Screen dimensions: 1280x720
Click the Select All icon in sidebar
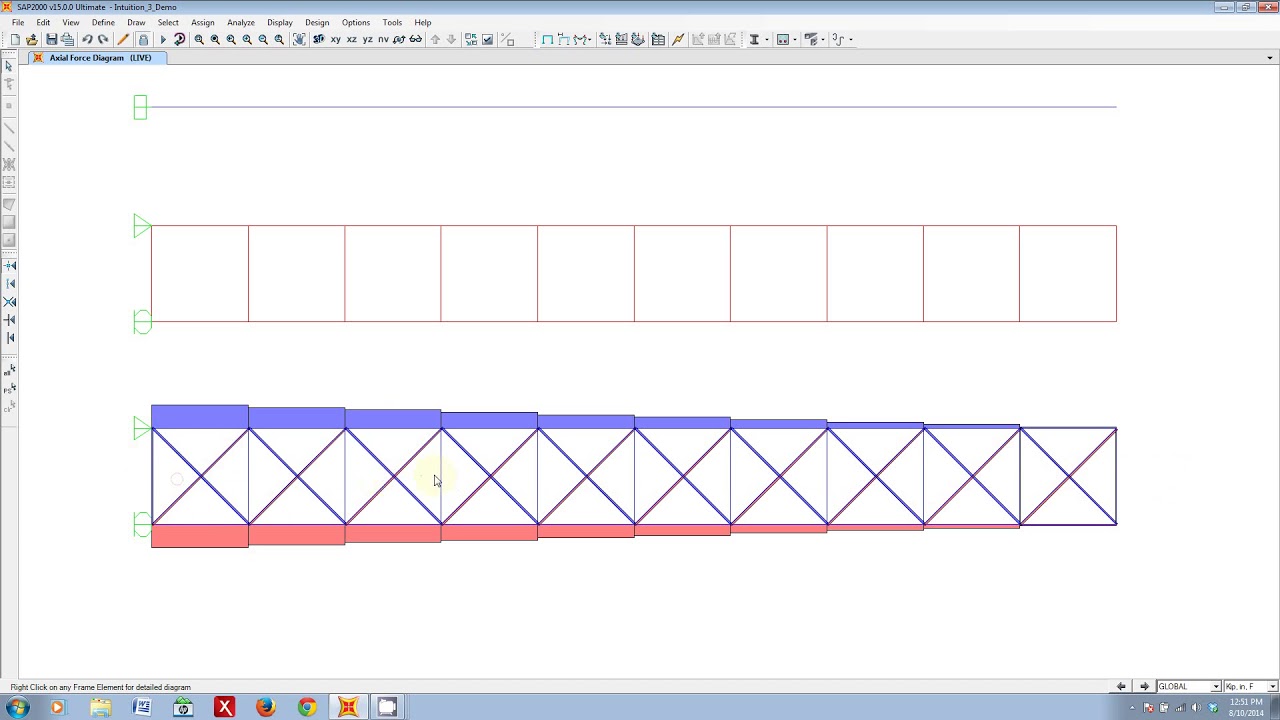coord(10,370)
